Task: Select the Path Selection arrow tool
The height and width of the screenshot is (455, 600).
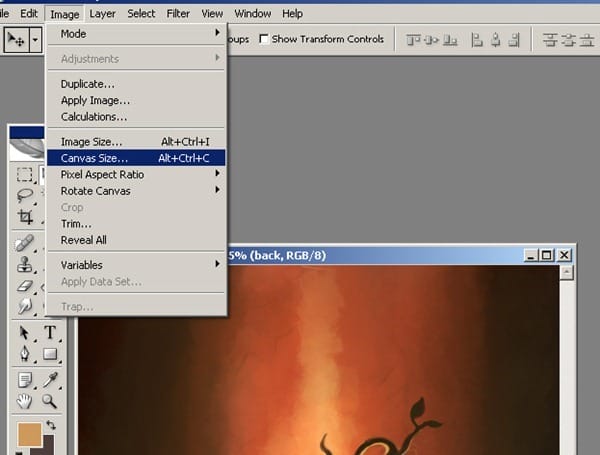Action: pyautogui.click(x=24, y=332)
